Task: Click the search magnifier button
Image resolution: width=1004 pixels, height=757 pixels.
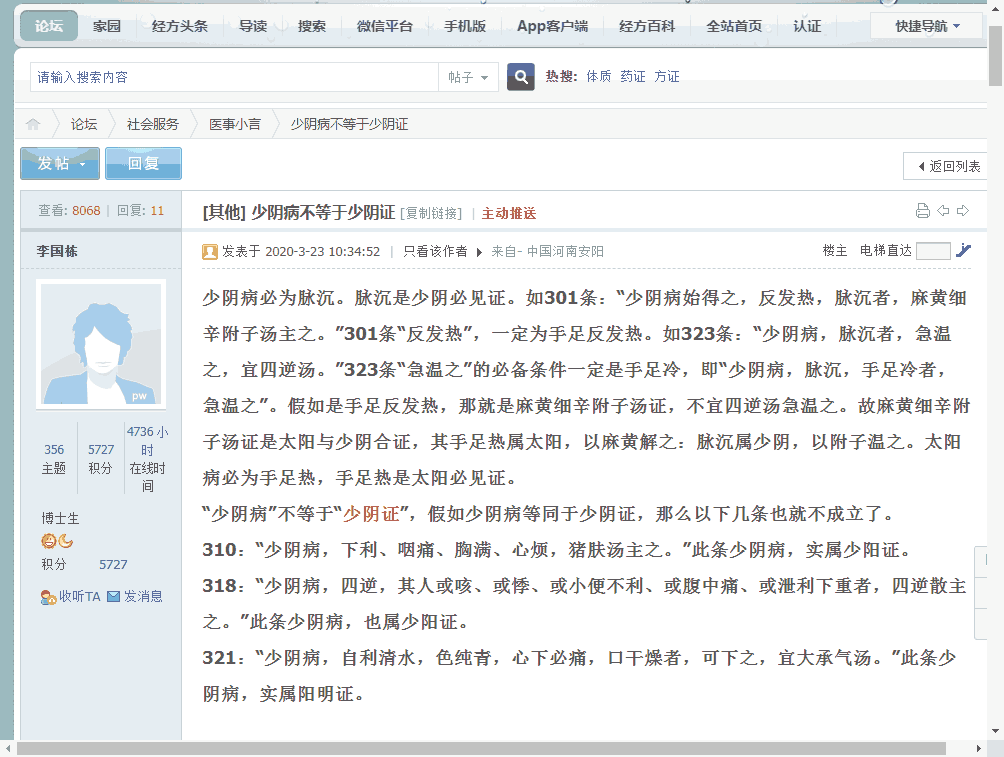Action: (520, 77)
